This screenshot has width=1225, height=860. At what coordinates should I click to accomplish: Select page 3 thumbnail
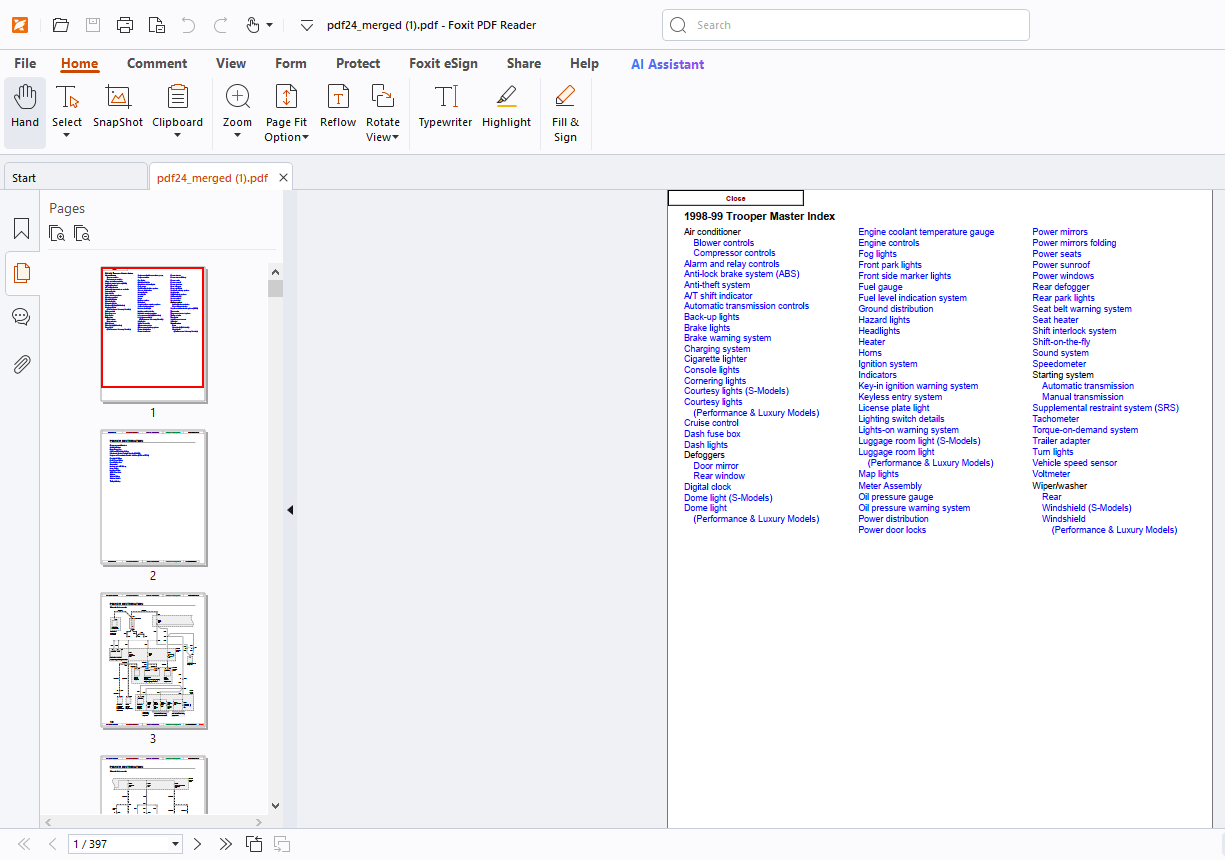pos(153,660)
